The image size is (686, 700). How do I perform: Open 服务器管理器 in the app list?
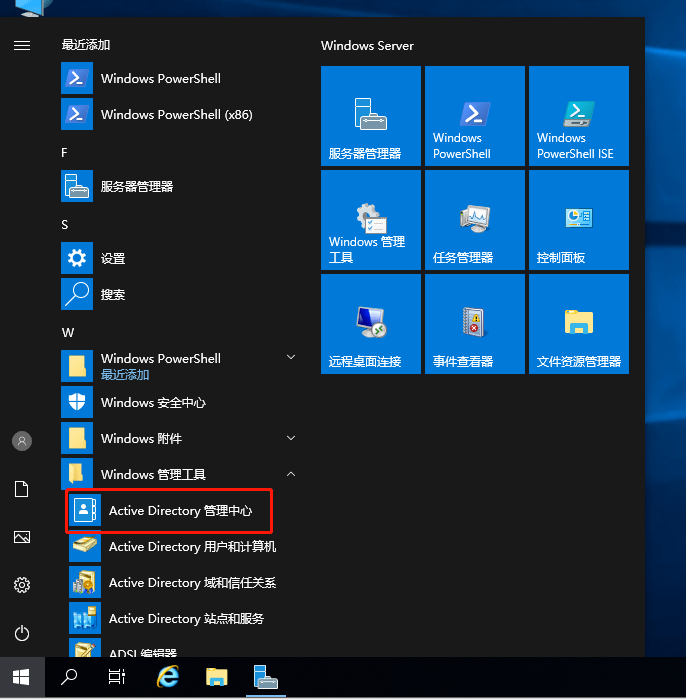click(x=179, y=186)
